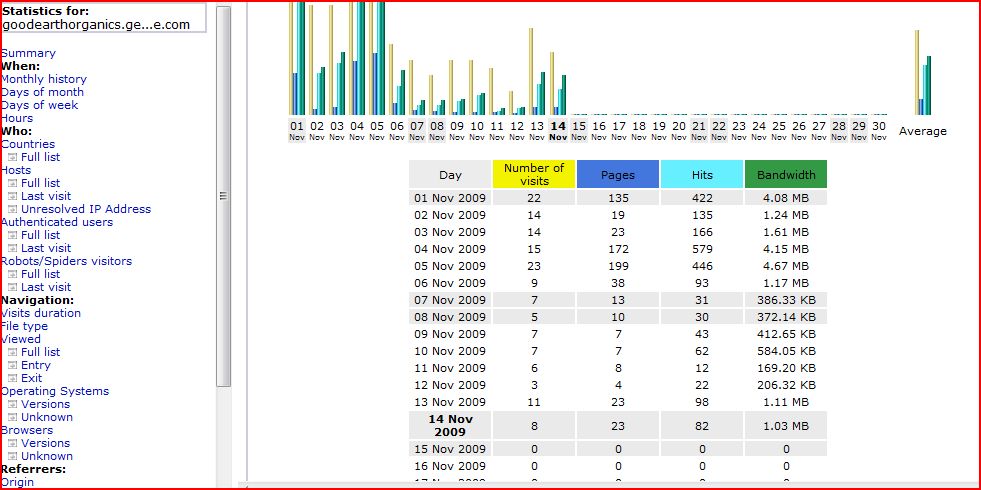This screenshot has width=981, height=490.
Task: Click the icon beside Browsers Unknown
Action: tap(13, 456)
